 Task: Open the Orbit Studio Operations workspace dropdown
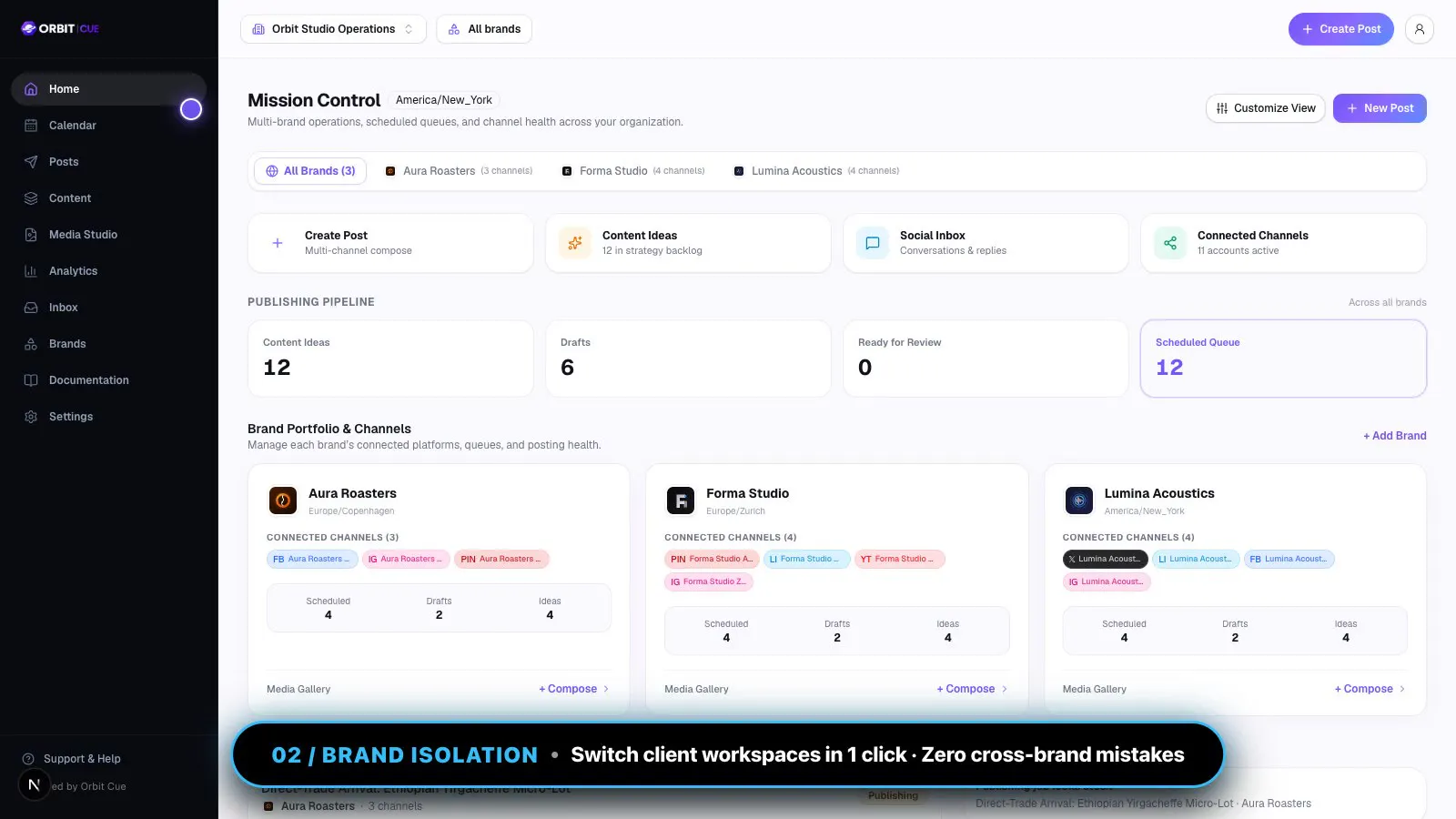[x=334, y=29]
